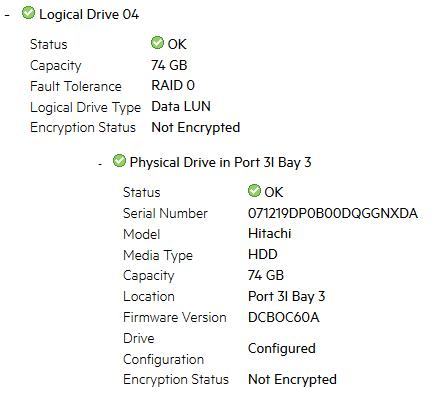
Task: Click the Port 3I Bay 3 location value
Action: click(x=286, y=296)
